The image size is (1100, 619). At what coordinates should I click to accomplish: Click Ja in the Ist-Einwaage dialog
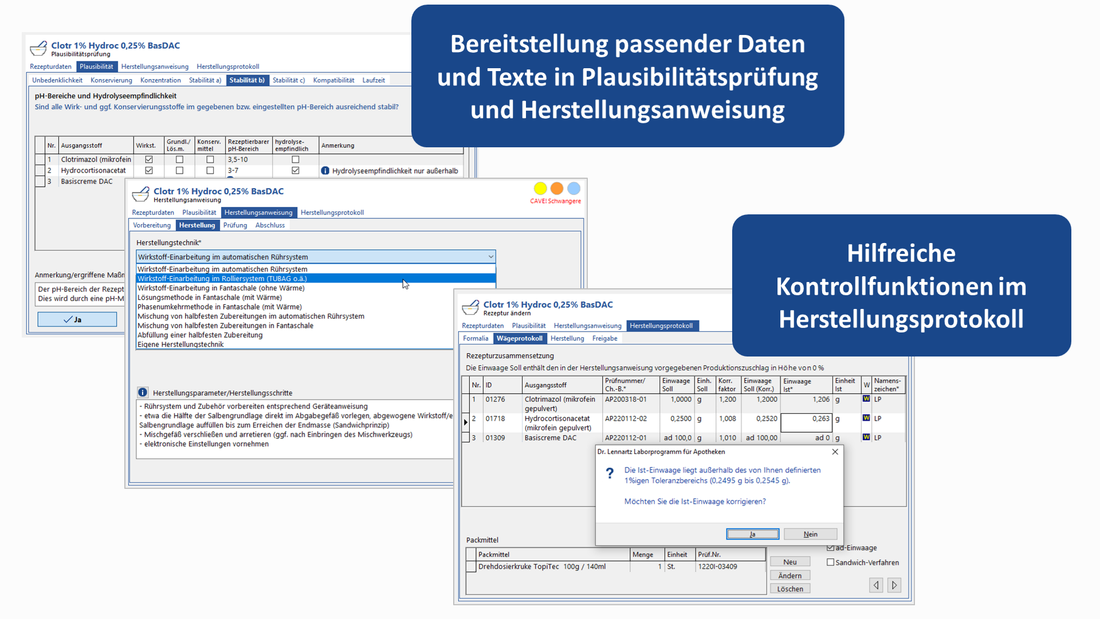(x=752, y=534)
